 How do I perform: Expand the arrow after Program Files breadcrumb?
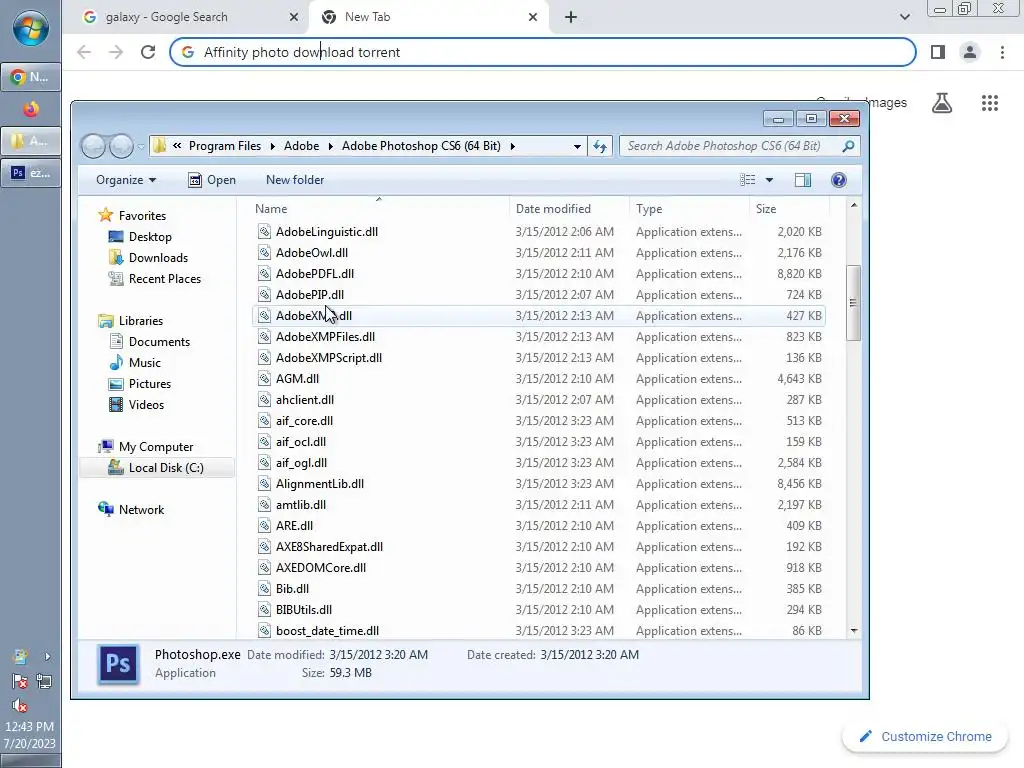pyautogui.click(x=272, y=146)
